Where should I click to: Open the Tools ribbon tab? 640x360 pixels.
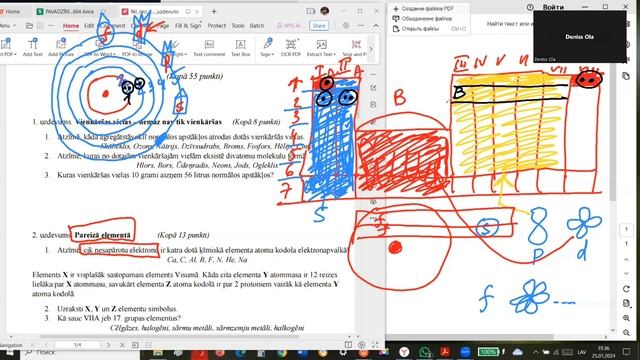pyautogui.click(x=238, y=25)
